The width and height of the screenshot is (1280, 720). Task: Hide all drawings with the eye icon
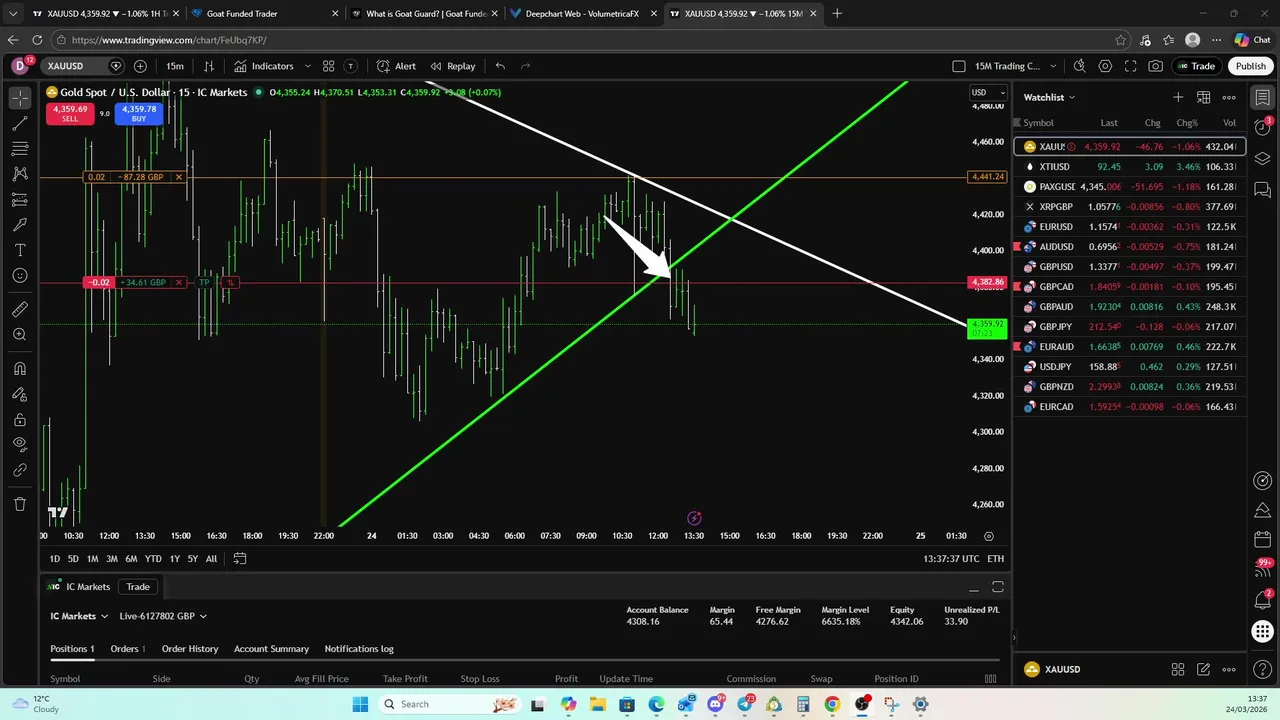tap(20, 445)
